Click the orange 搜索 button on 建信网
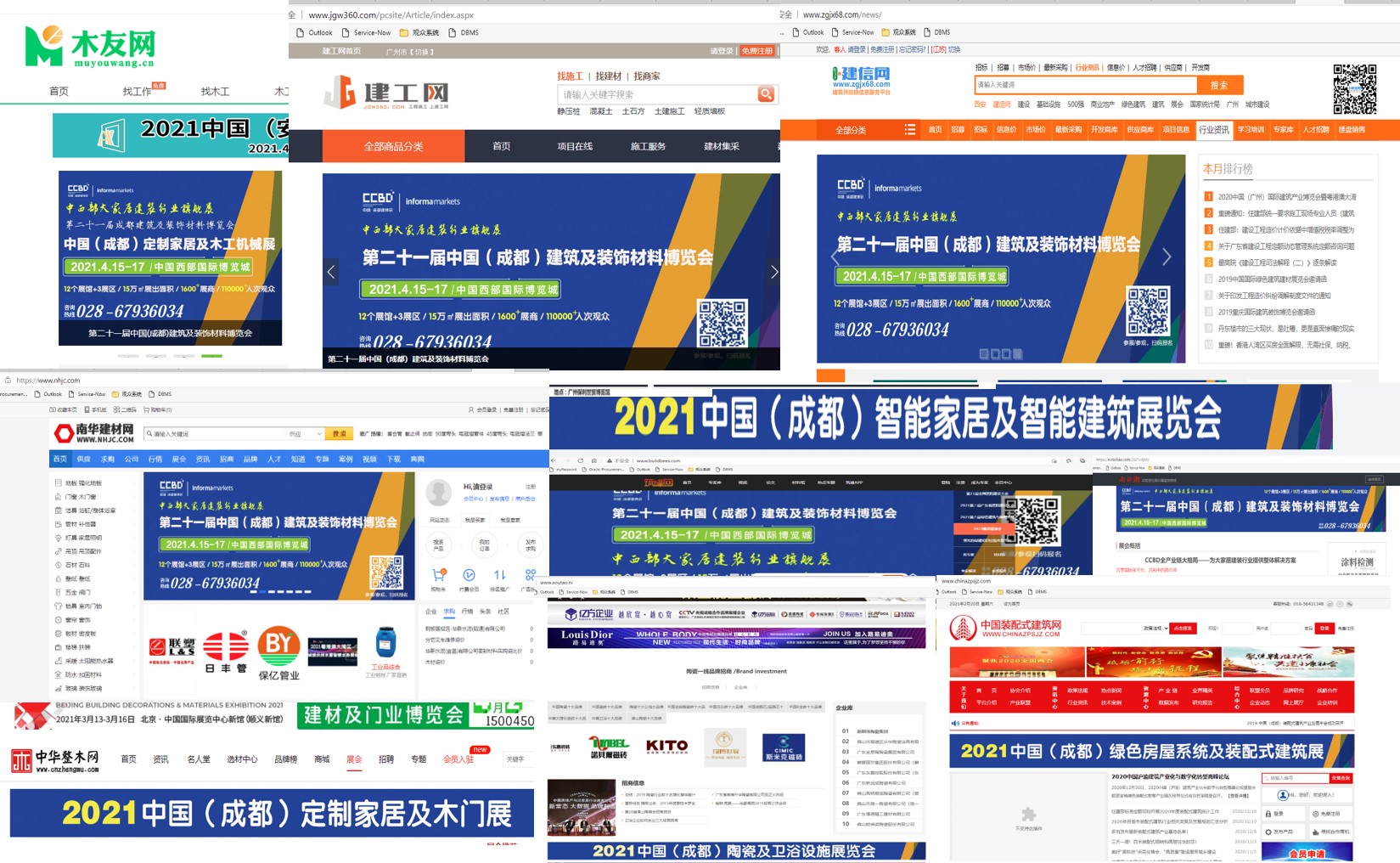The image size is (1400, 863). pos(1219,85)
